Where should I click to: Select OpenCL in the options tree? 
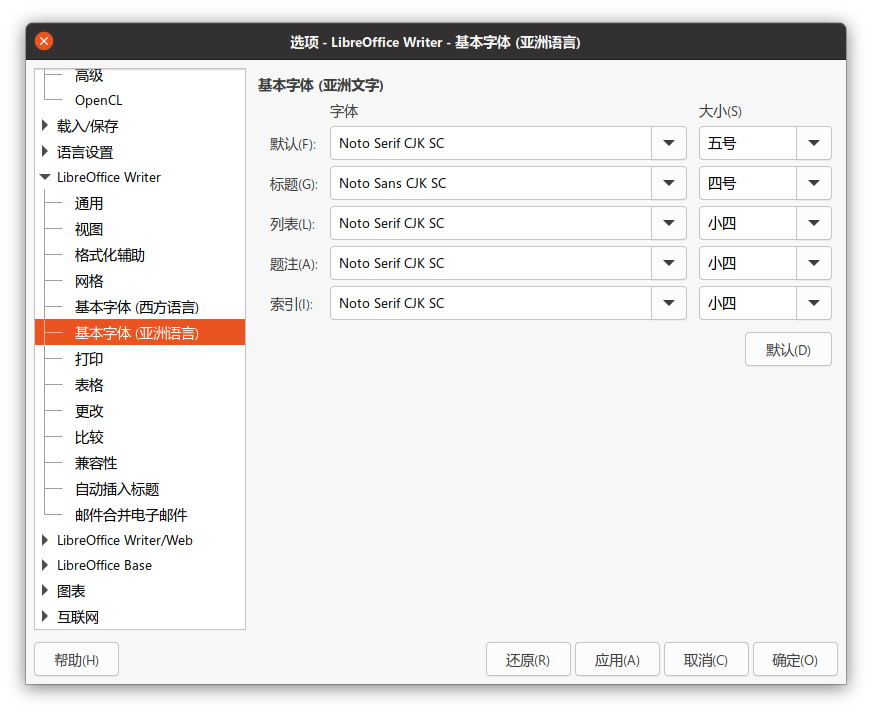point(98,100)
